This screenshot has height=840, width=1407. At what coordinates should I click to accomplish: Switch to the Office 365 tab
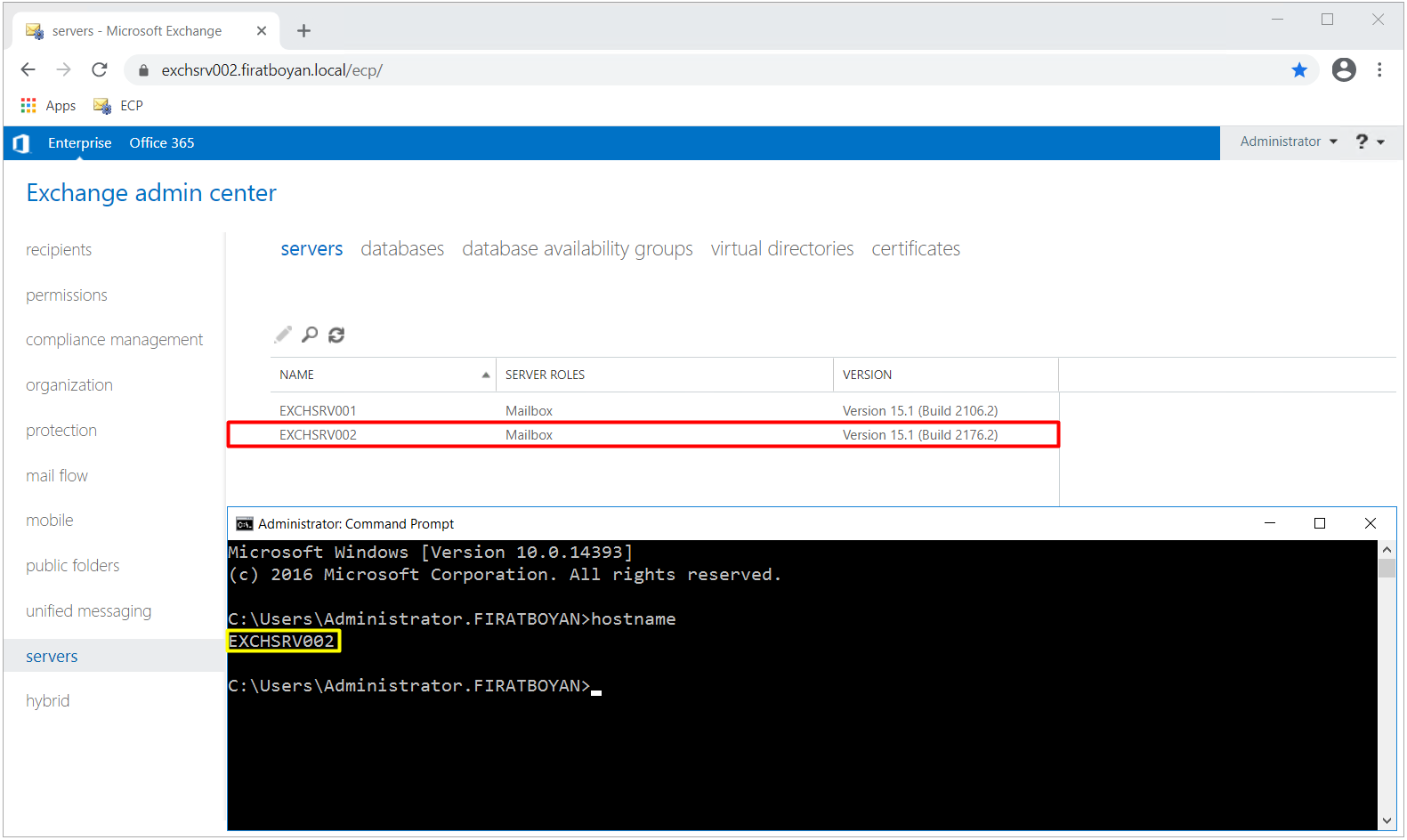pos(162,143)
